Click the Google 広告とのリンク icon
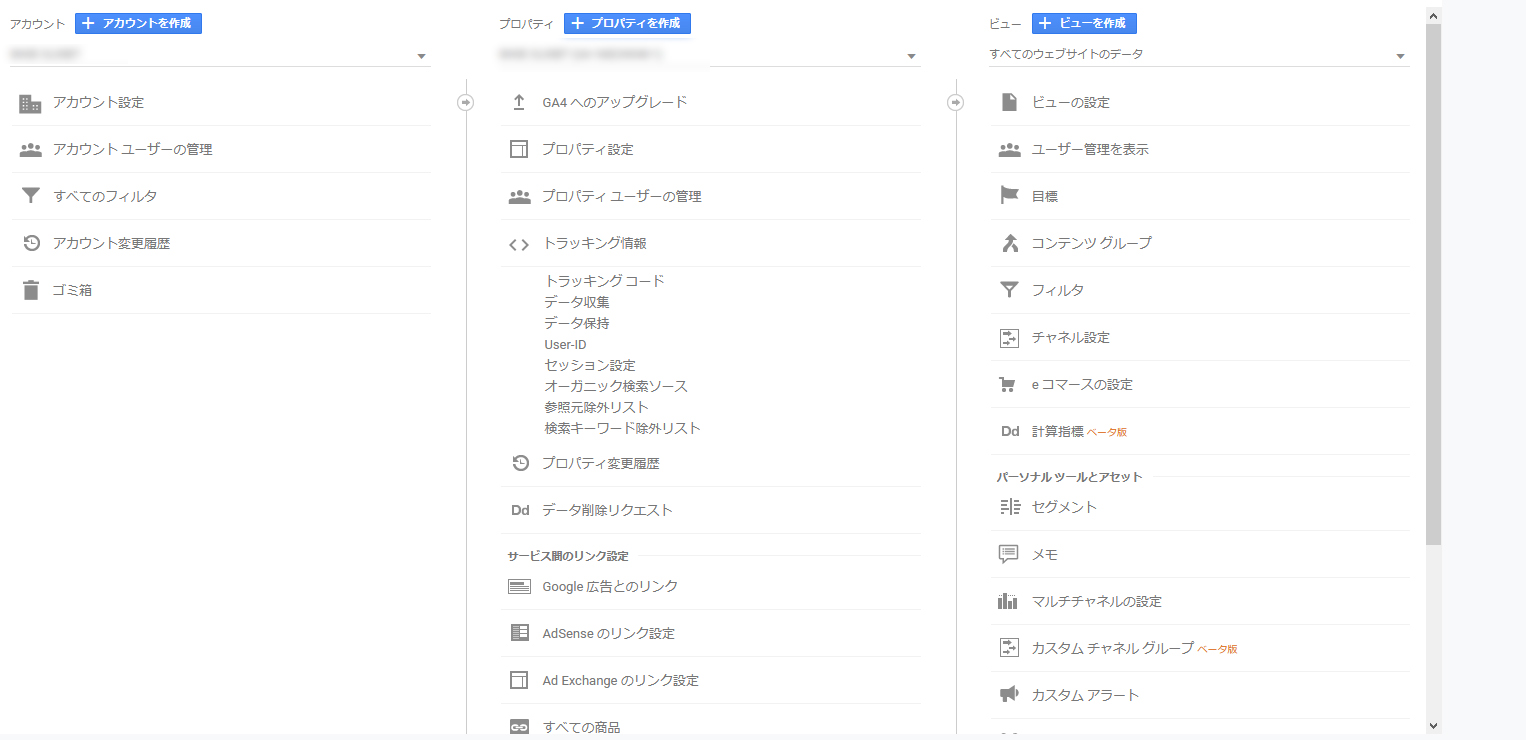This screenshot has width=1526, height=740. 519,587
